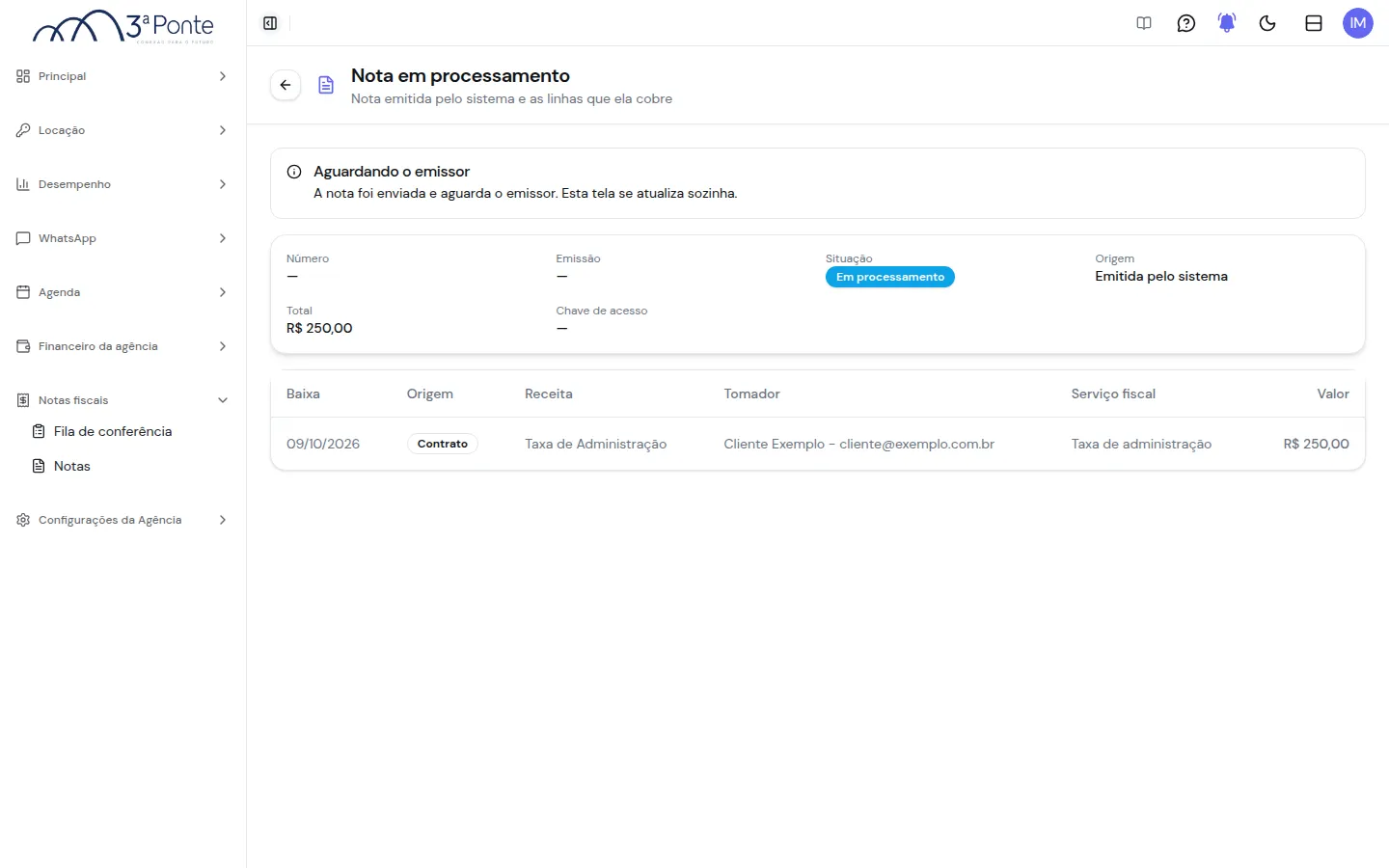This screenshot has height=868, width=1389.
Task: Expand the Desempenho chevron
Action: 223,184
